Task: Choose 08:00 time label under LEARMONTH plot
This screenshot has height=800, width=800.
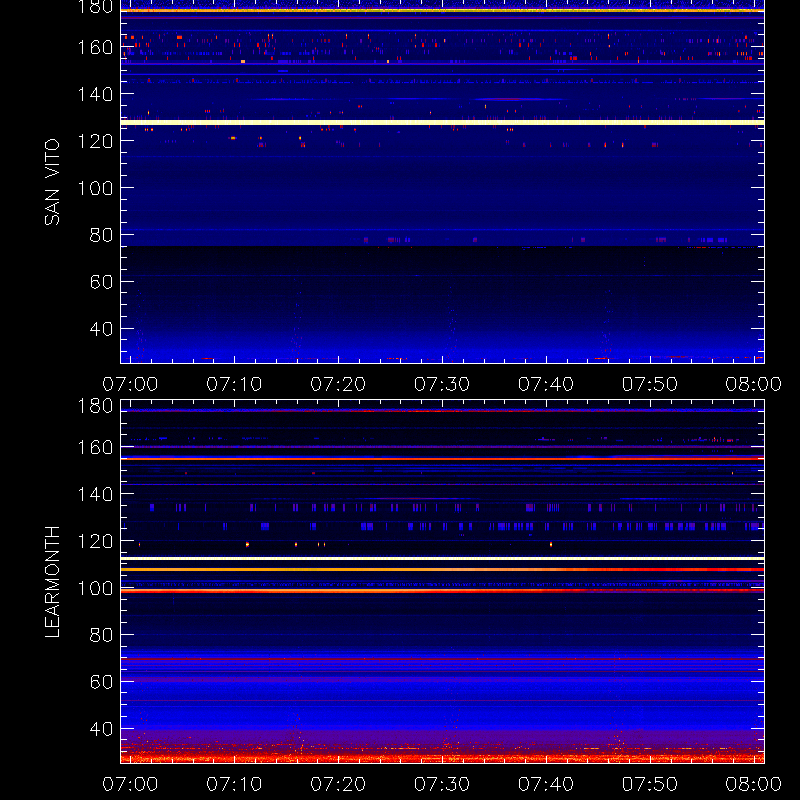Action: point(754,784)
